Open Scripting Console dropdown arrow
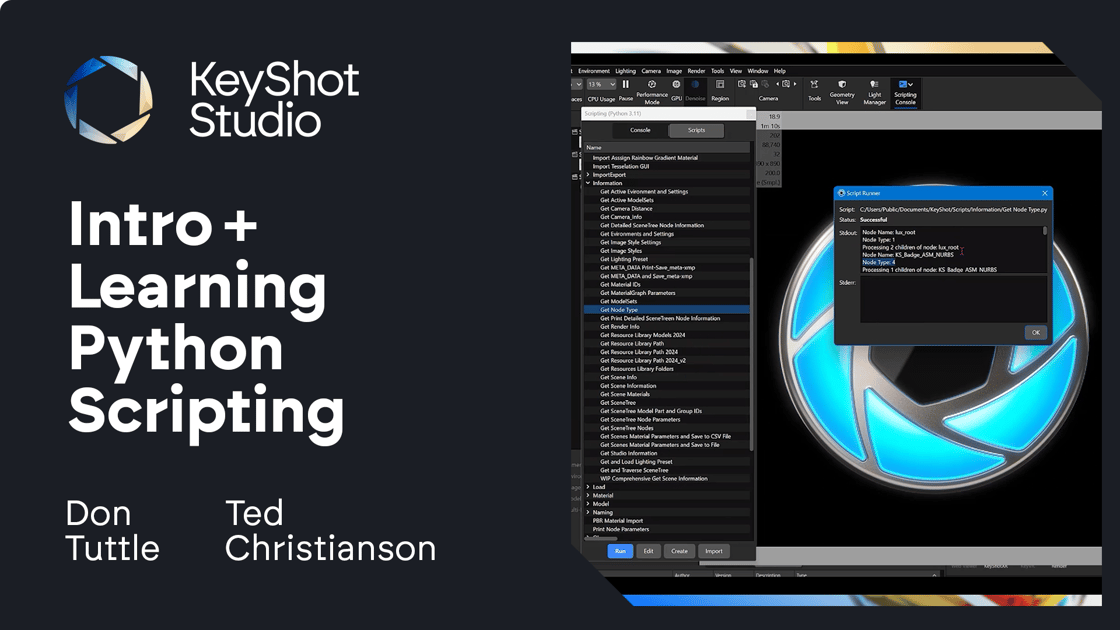The image size is (1120, 630). pyautogui.click(x=911, y=84)
